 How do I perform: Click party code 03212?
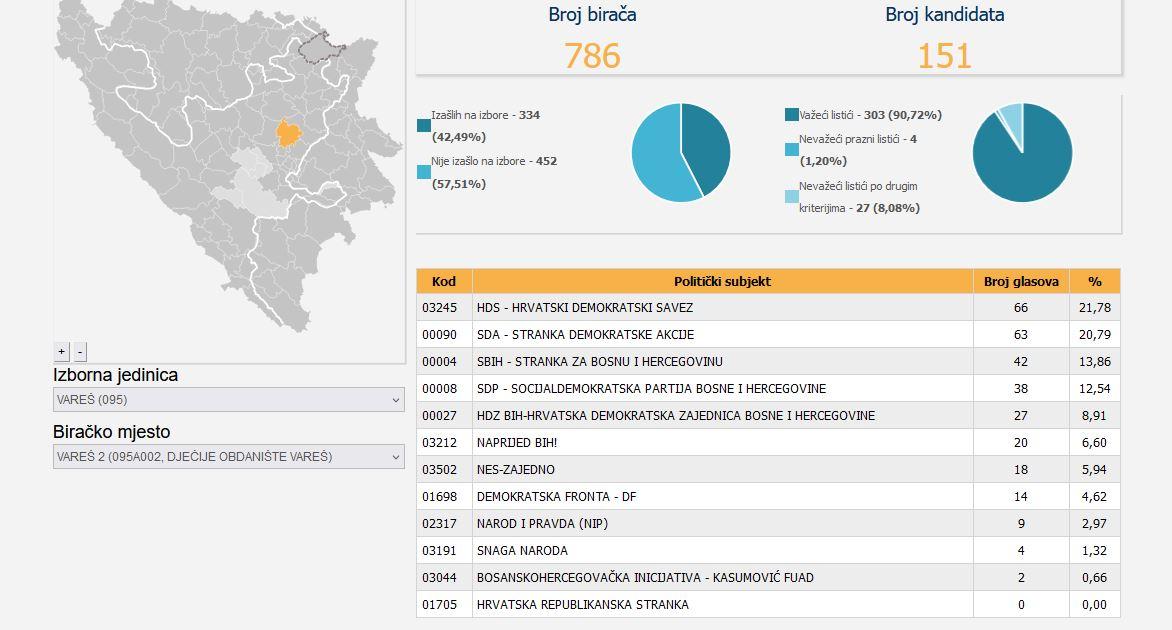point(440,442)
